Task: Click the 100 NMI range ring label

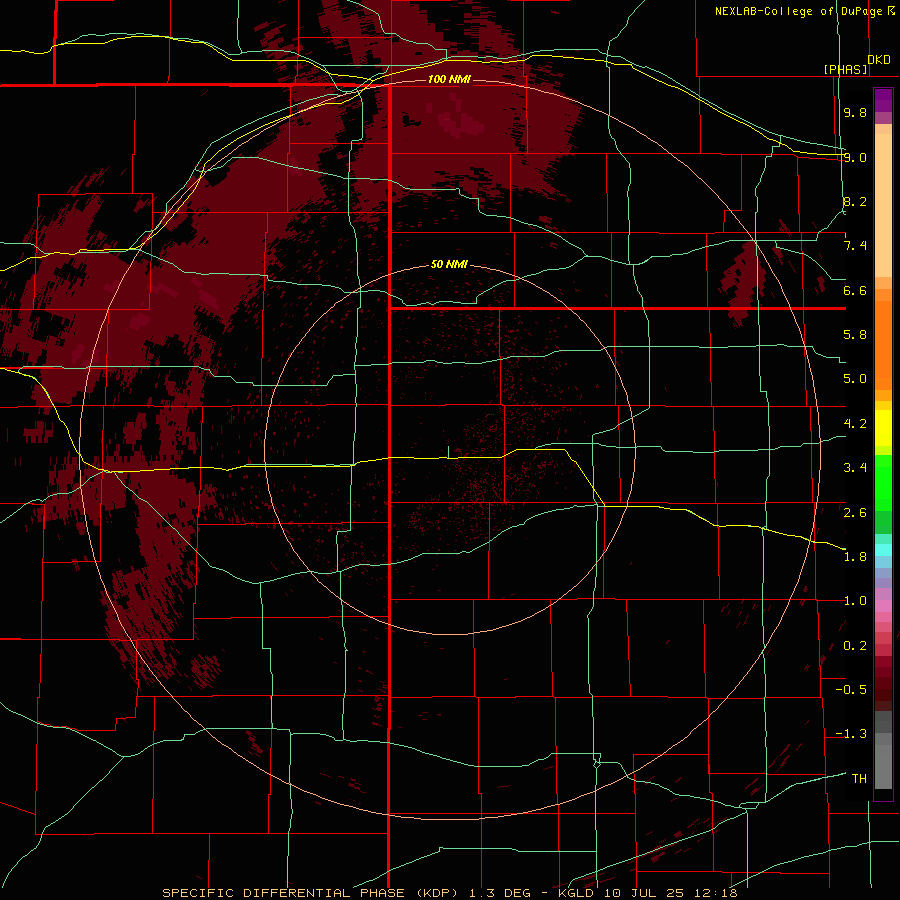Action: pyautogui.click(x=449, y=79)
